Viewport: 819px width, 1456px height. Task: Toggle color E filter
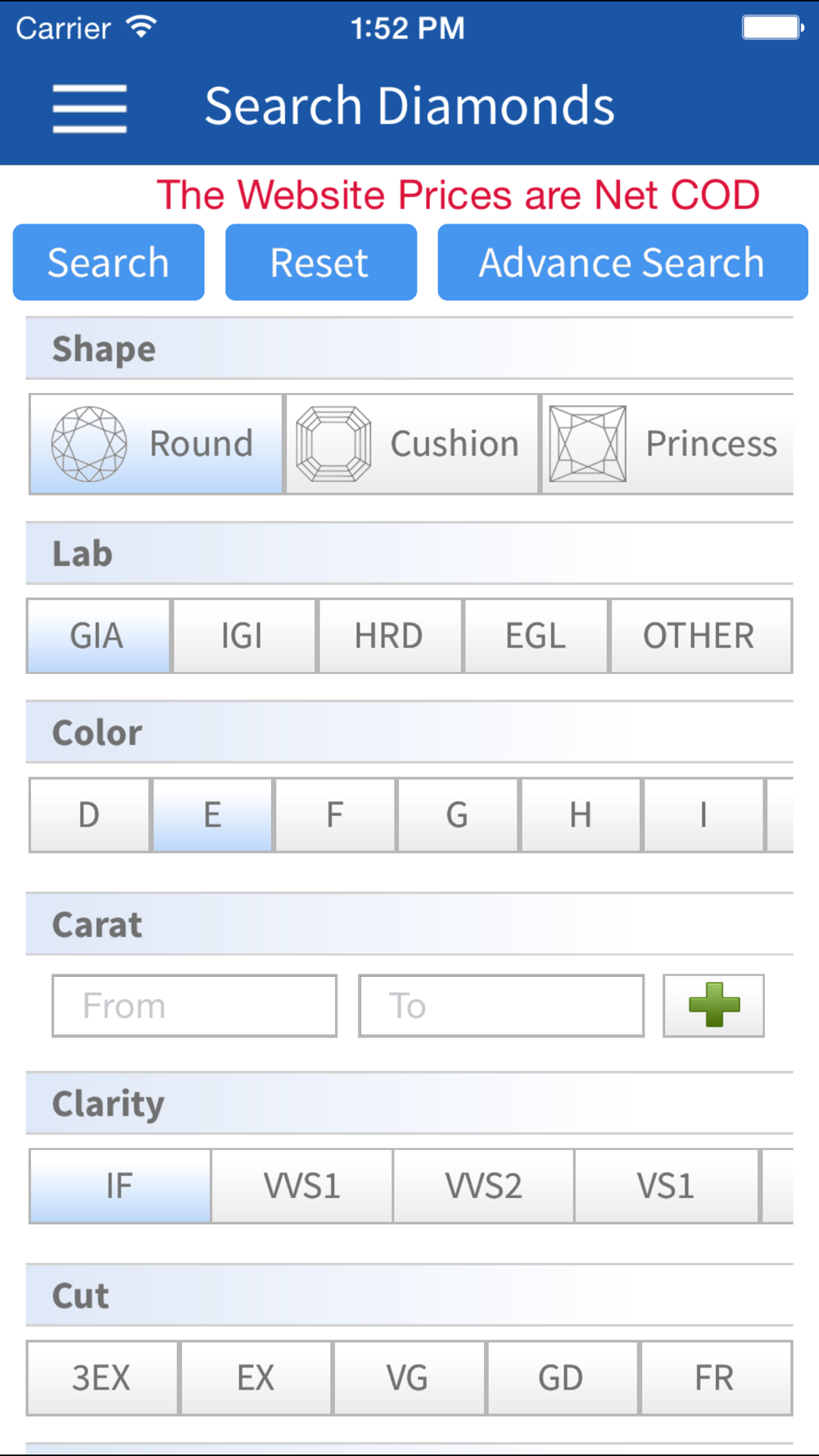212,816
